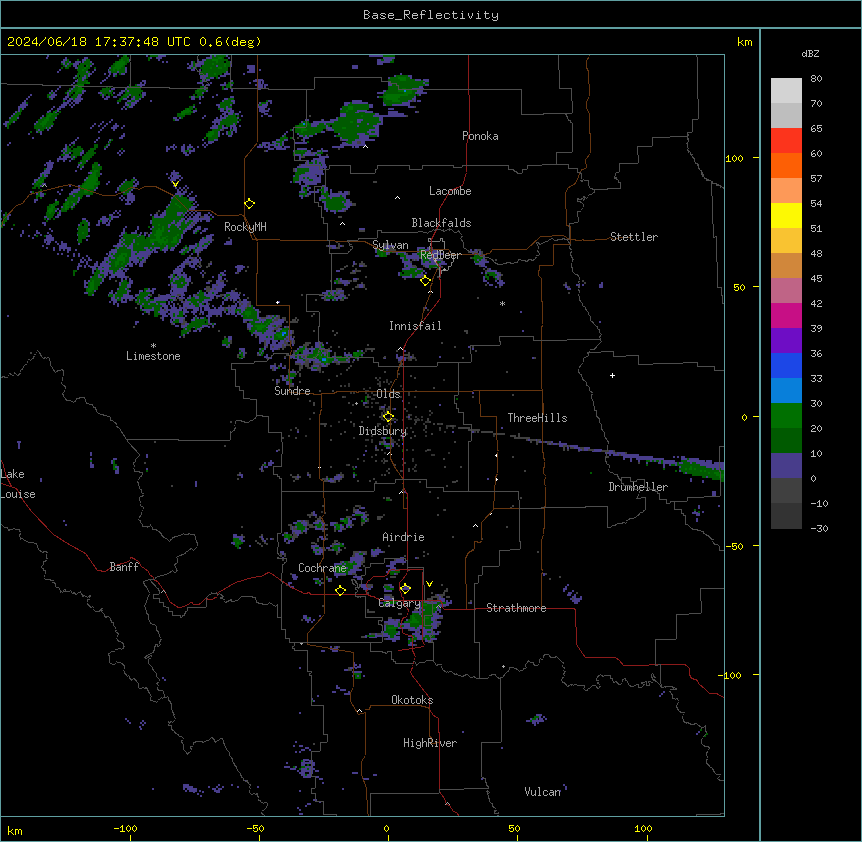This screenshot has height=842, width=862.
Task: Select the yellow V marker northwest of RockyMH
Action: [175, 184]
